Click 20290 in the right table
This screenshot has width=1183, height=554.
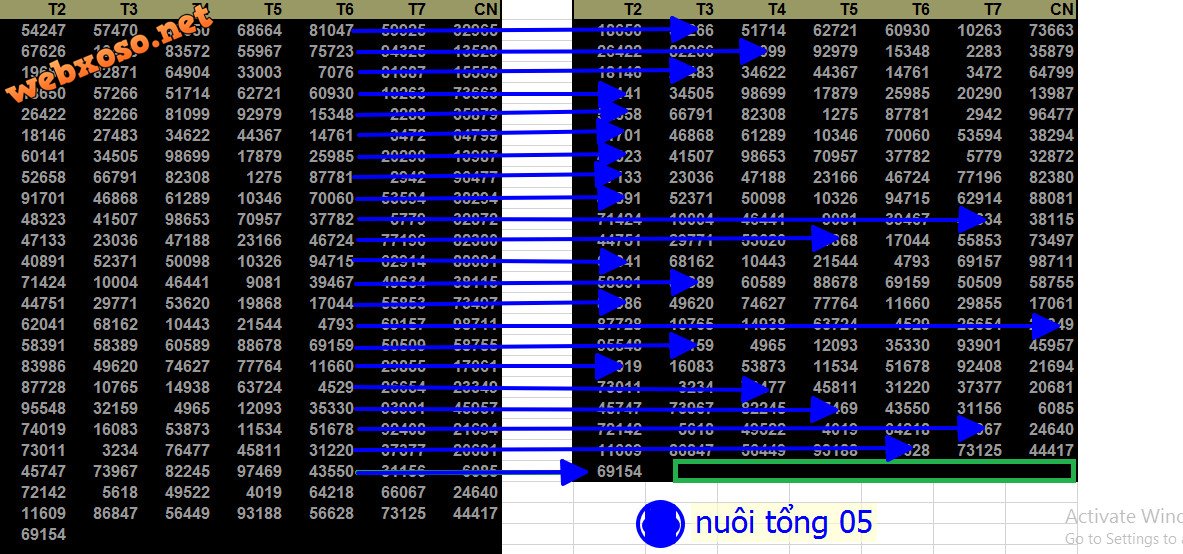pos(979,94)
